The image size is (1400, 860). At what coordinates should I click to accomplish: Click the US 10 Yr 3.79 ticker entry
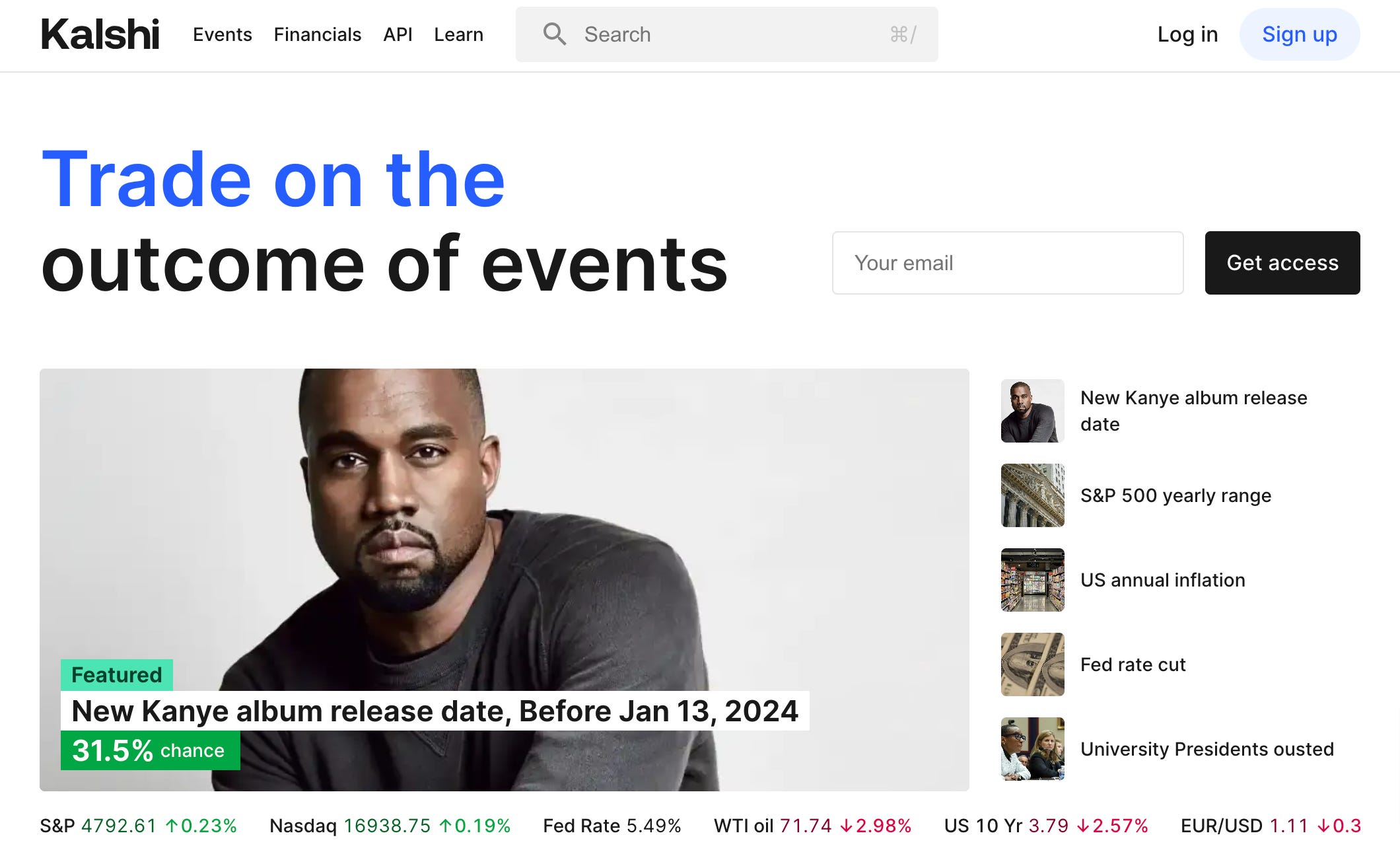1046,826
